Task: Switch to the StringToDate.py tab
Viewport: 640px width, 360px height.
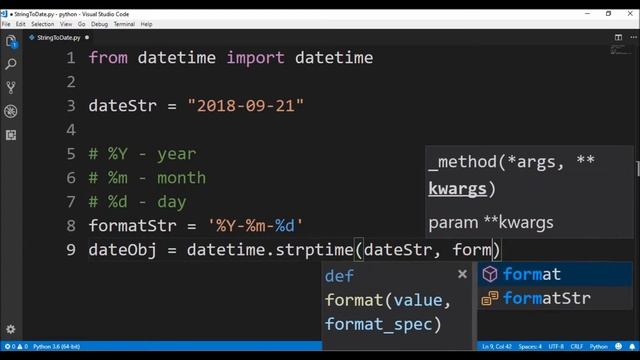Action: pos(59,38)
